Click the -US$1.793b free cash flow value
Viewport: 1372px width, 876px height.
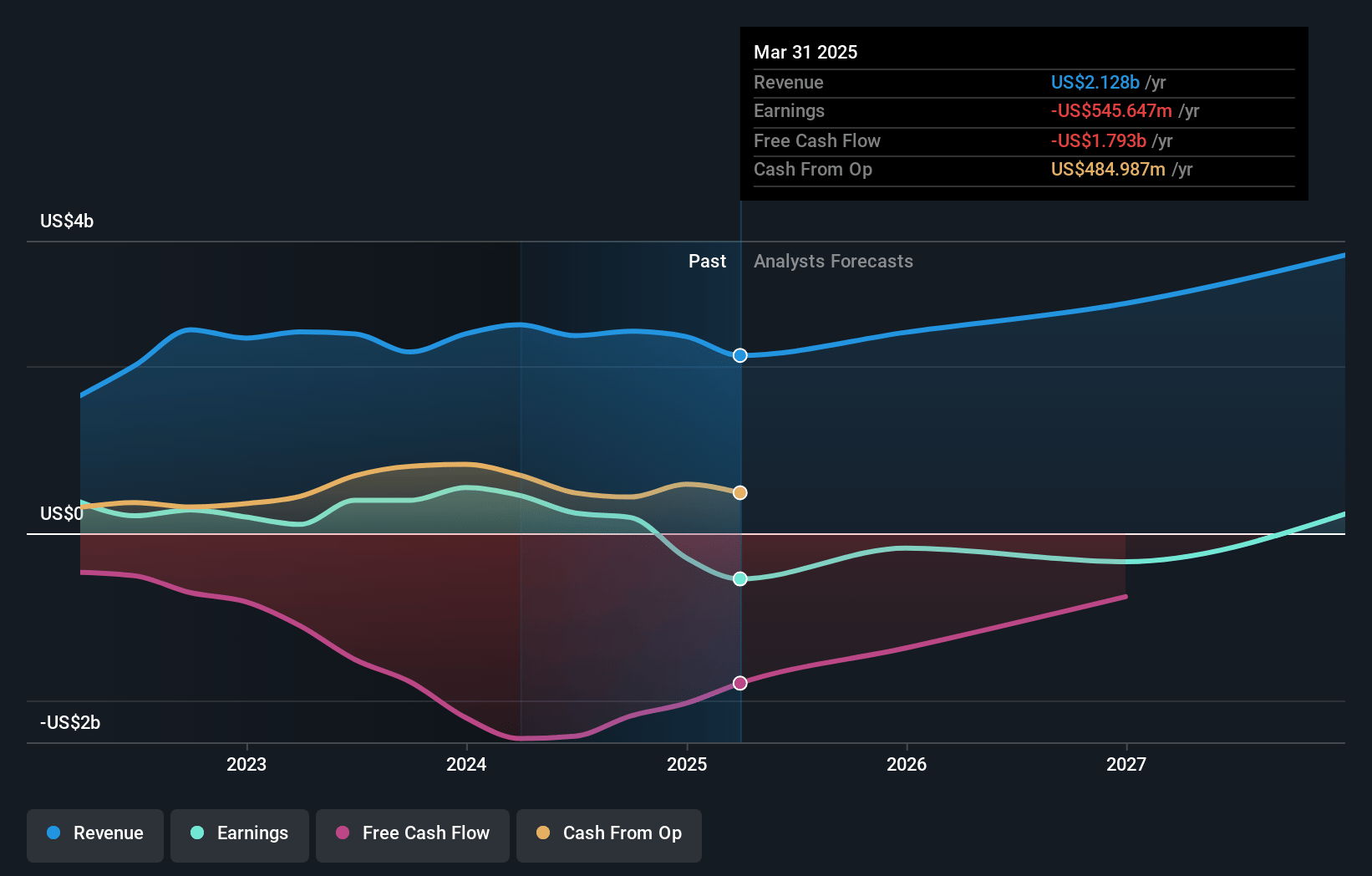(1098, 140)
